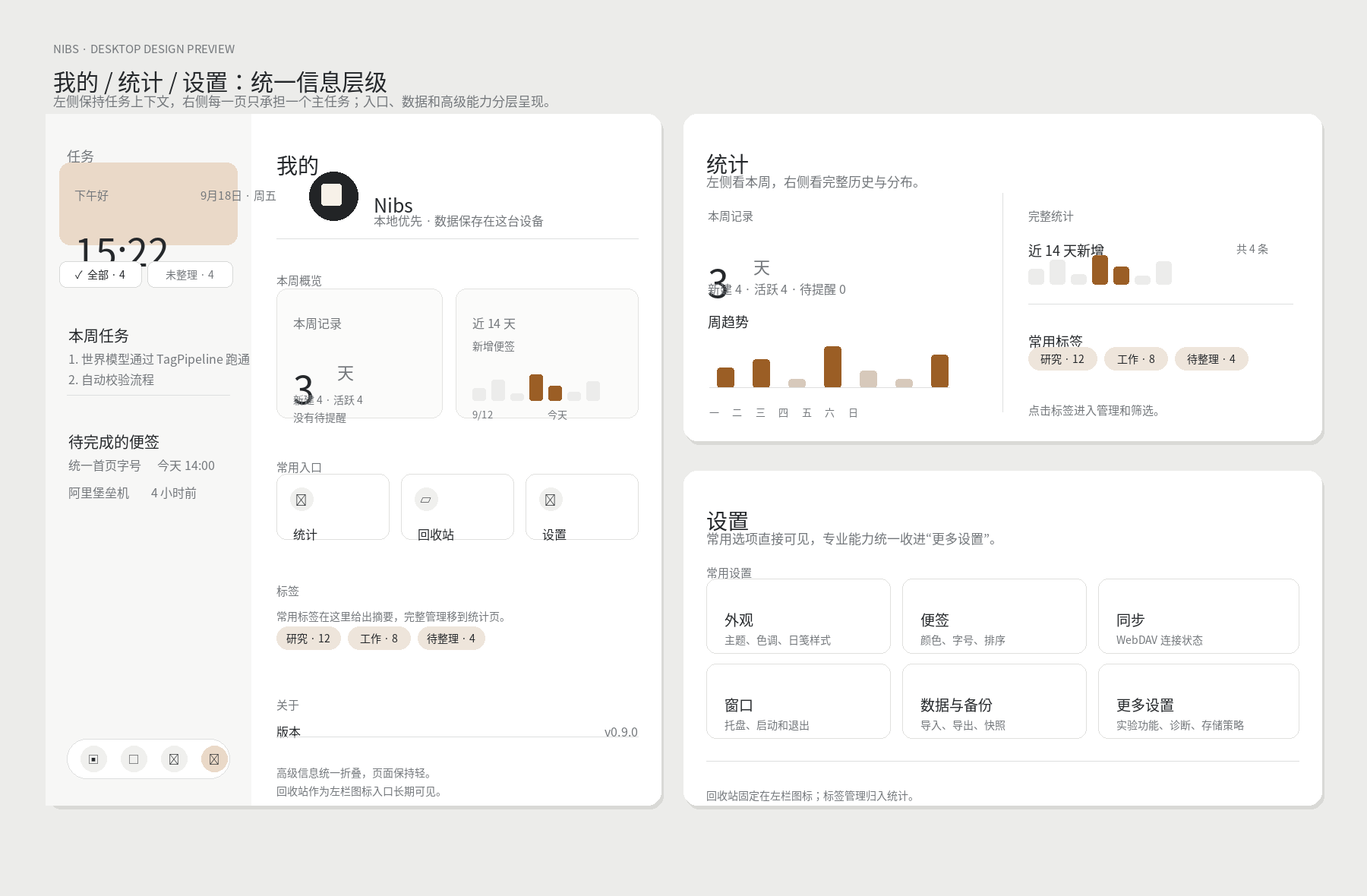Select the 研究 · 12 tag in 我的 page

[x=308, y=639]
